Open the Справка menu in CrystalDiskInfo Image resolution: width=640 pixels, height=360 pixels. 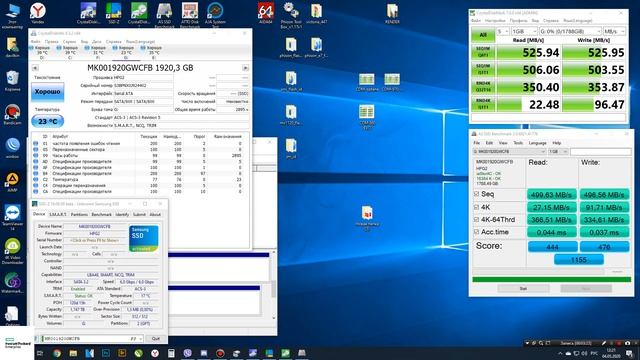point(113,42)
